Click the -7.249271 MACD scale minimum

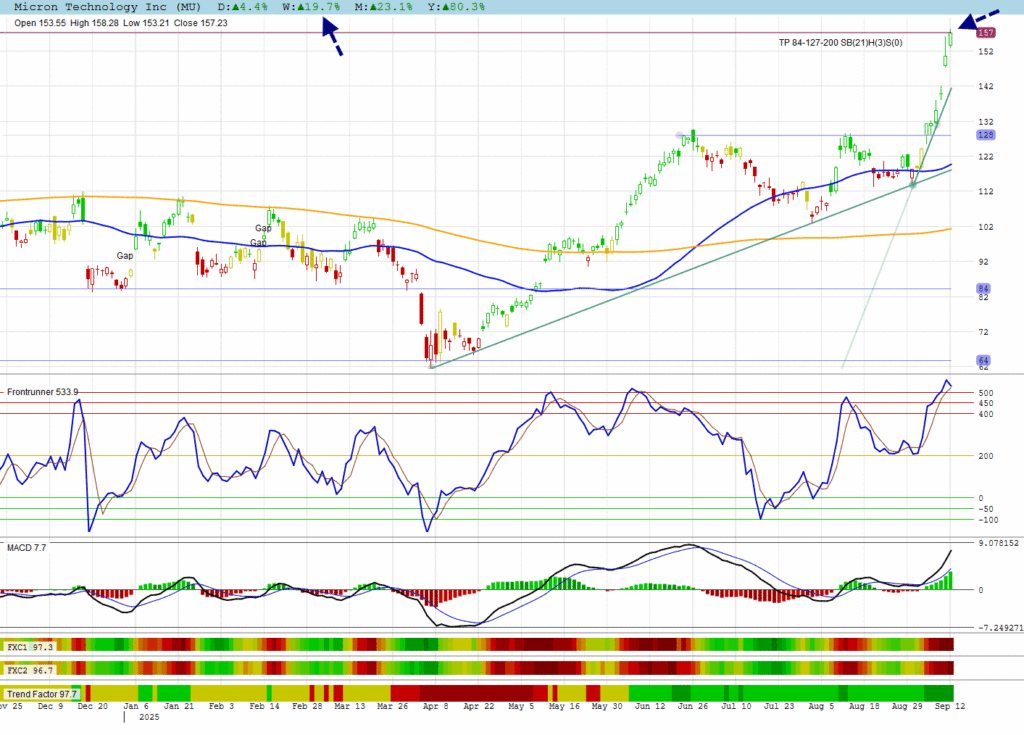[x=1000, y=628]
